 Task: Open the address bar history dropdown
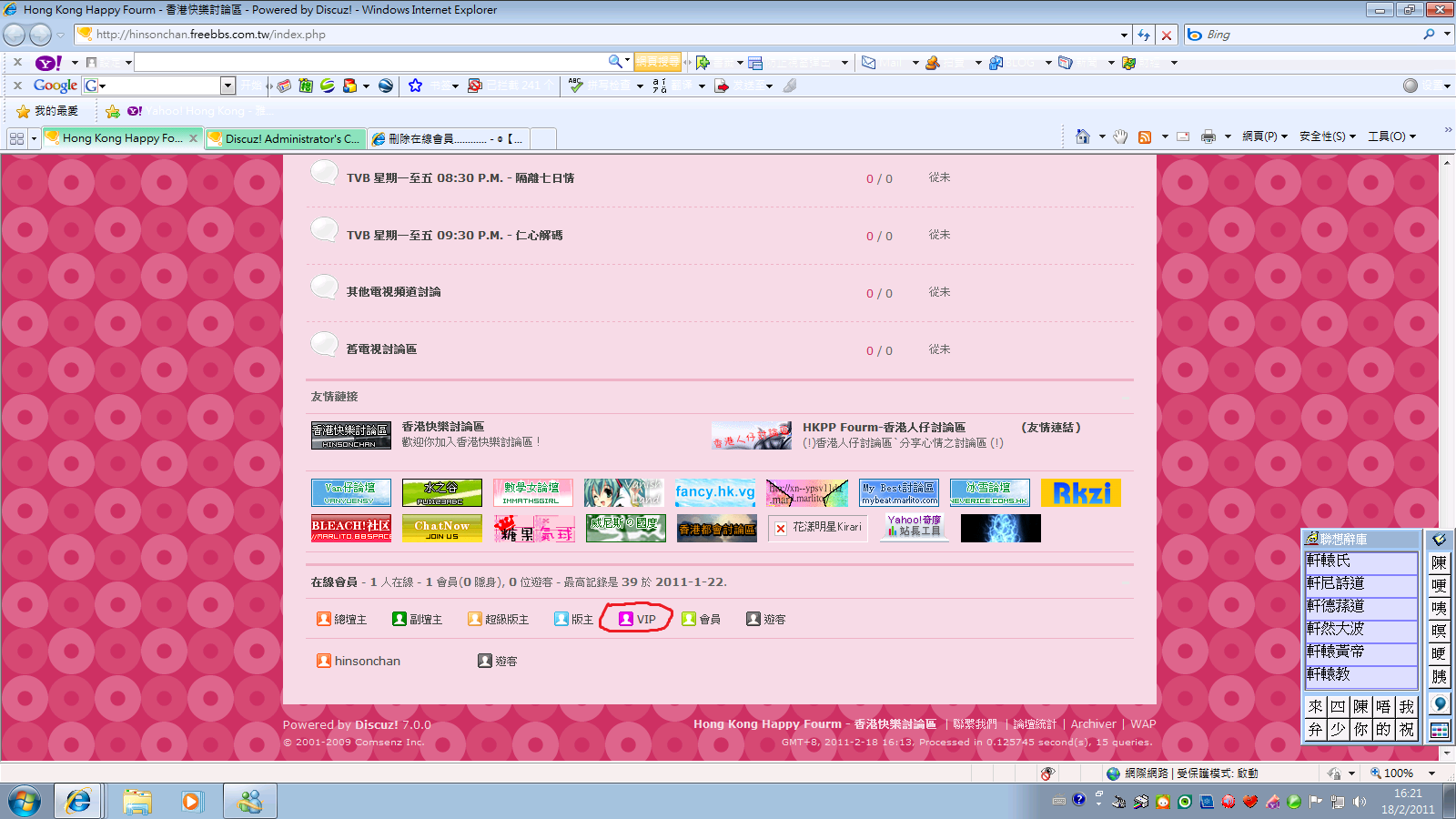tap(1124, 35)
